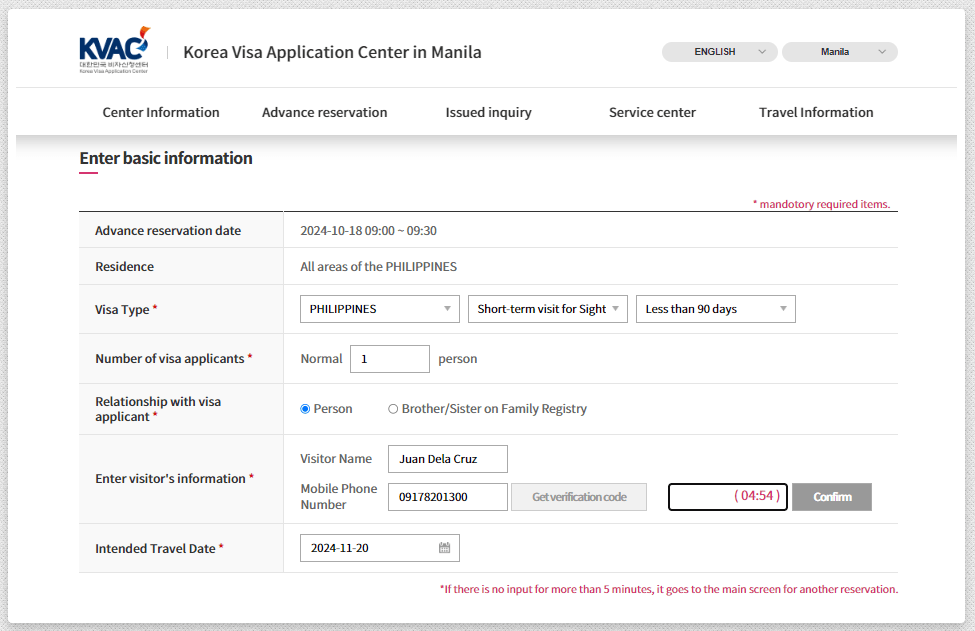Screen dimensions: 975x631
Task: Select the Person radio button
Action: tap(306, 409)
